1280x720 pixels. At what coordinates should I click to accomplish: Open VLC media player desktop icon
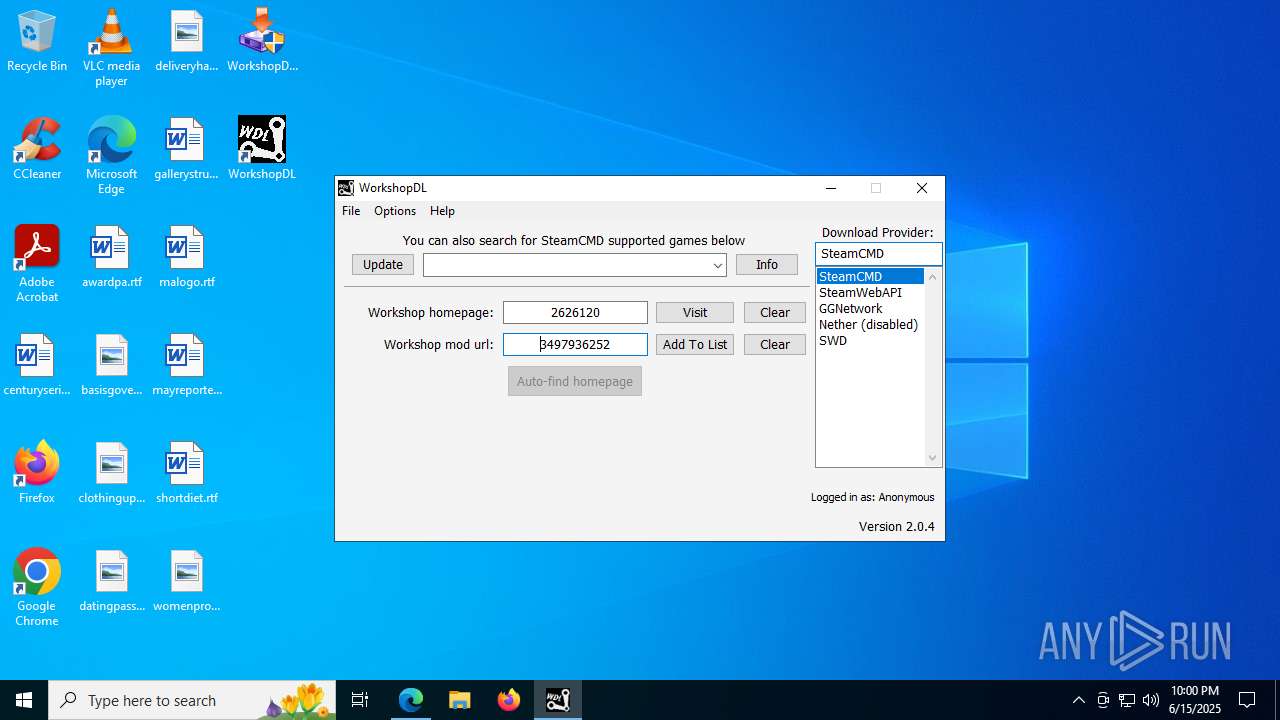pyautogui.click(x=111, y=48)
